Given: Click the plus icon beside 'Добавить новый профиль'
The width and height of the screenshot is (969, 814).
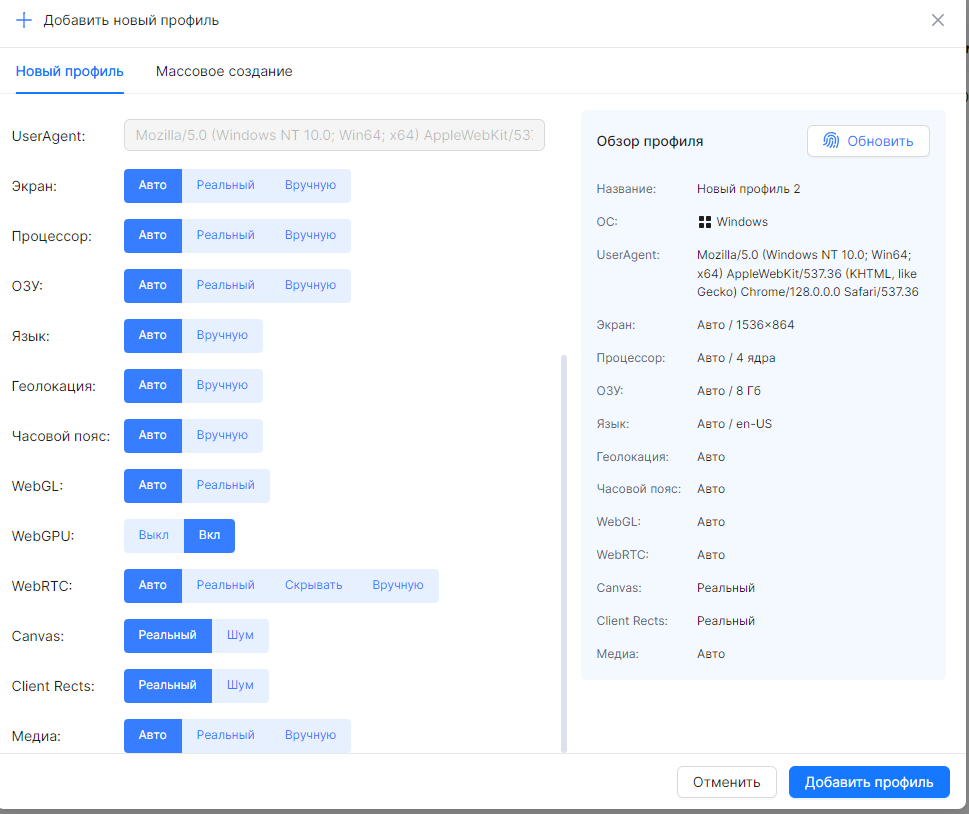Looking at the screenshot, I should click(x=24, y=20).
